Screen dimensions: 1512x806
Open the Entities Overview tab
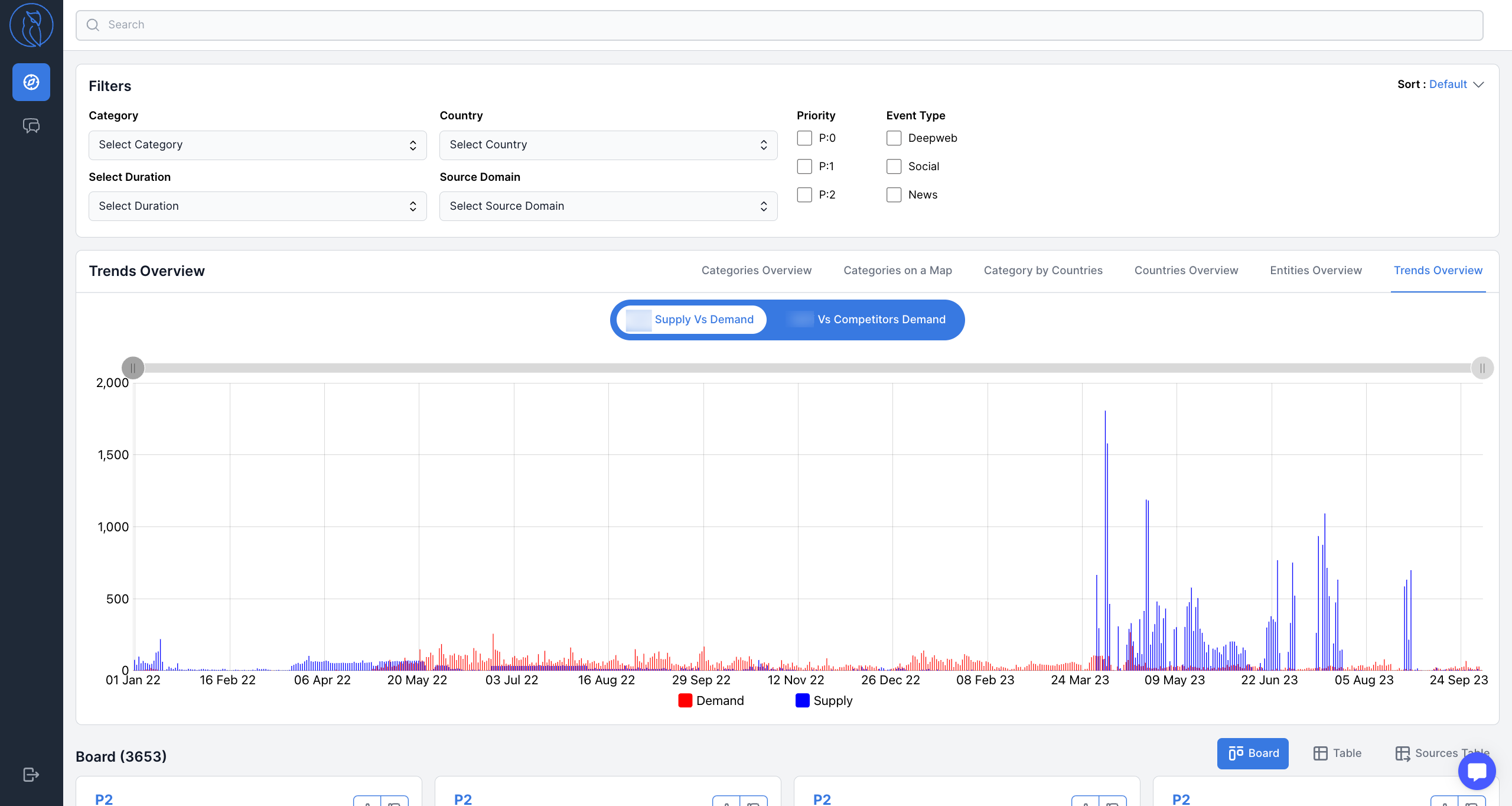pos(1316,271)
